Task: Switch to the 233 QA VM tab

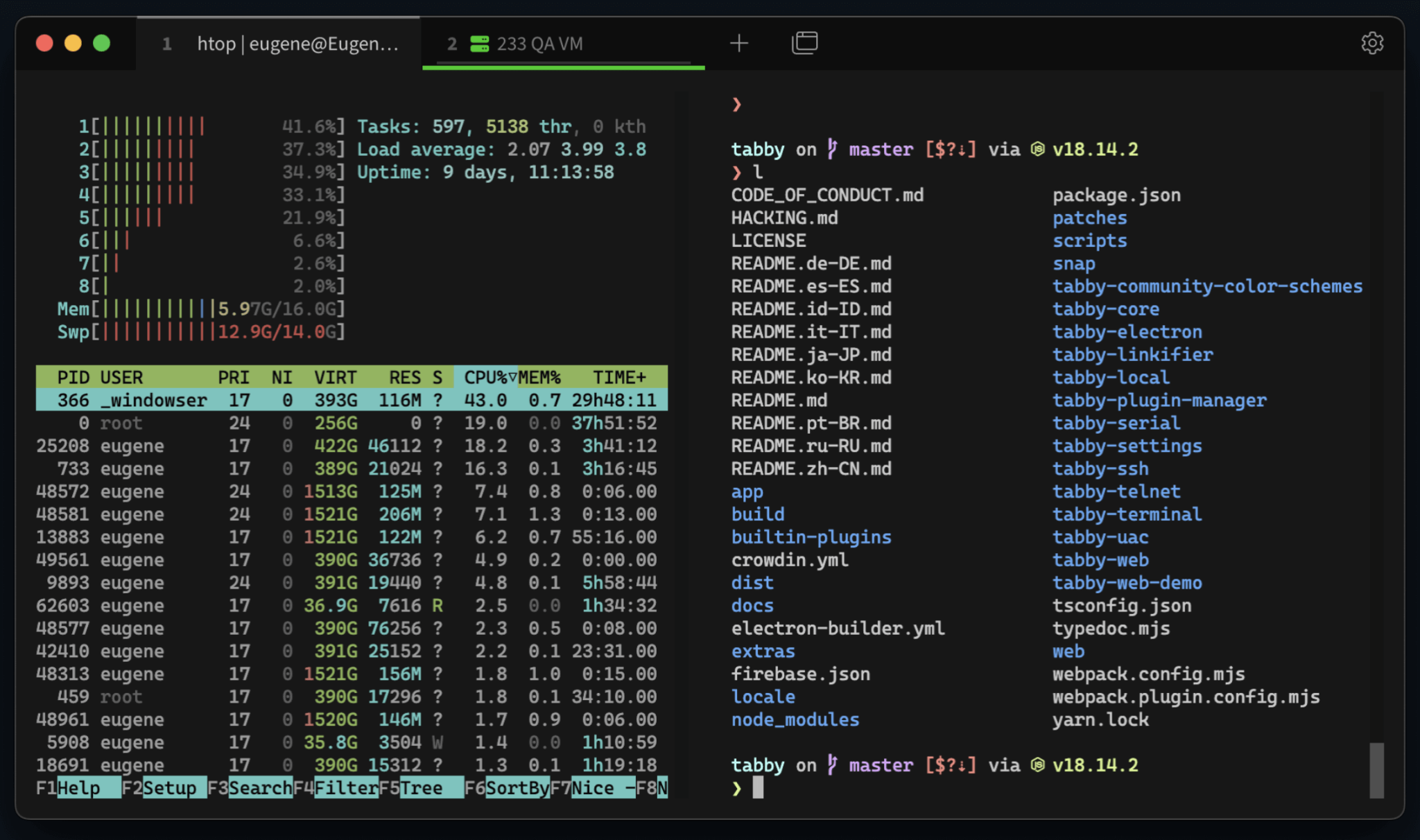Action: [541, 43]
